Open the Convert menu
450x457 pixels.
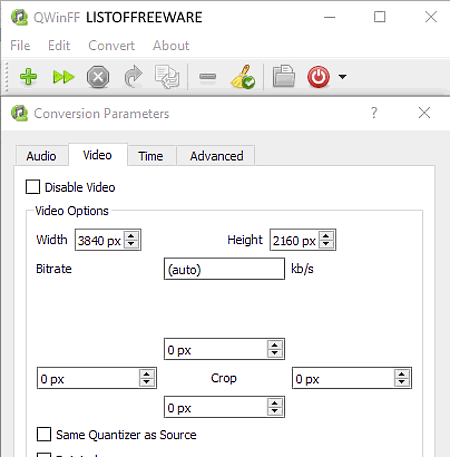coord(111,45)
